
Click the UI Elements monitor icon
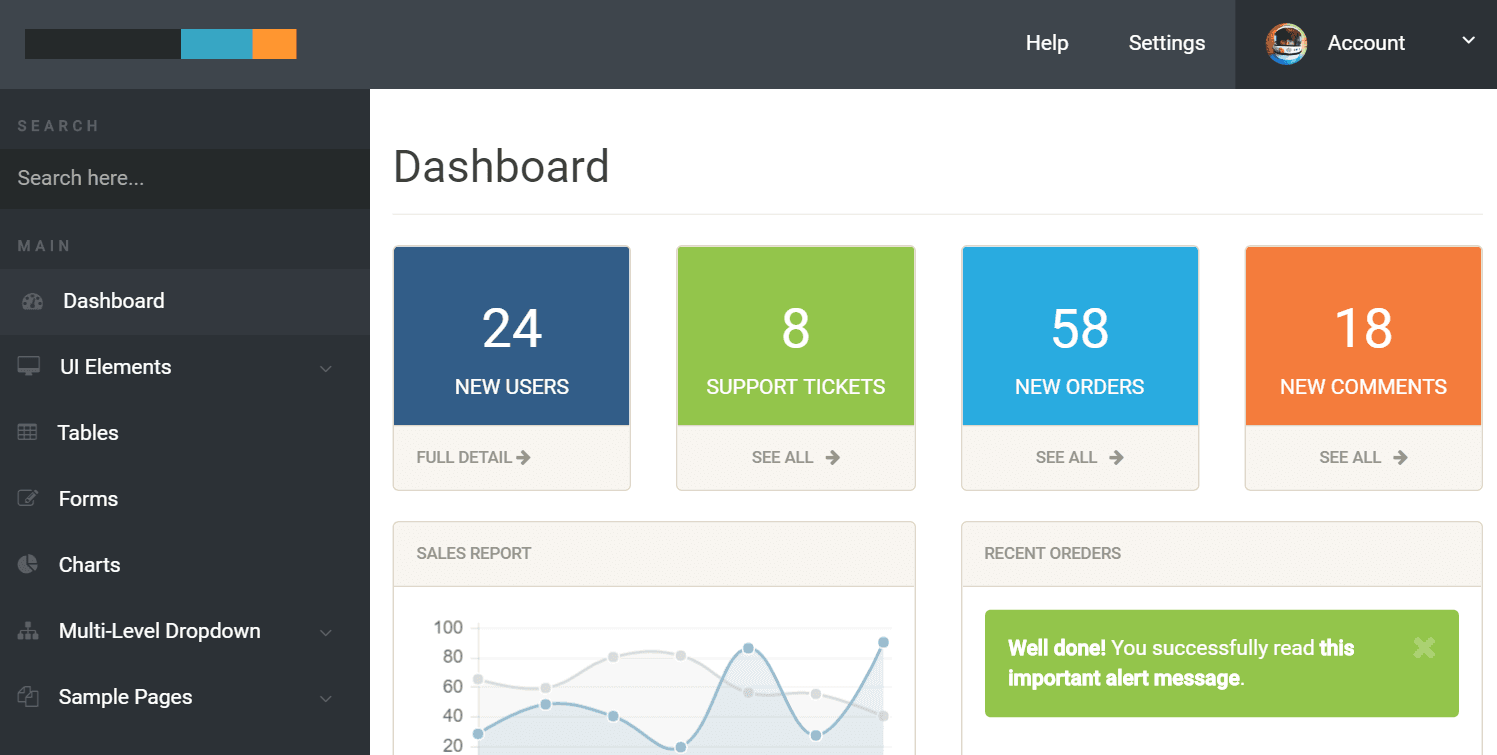pos(29,367)
